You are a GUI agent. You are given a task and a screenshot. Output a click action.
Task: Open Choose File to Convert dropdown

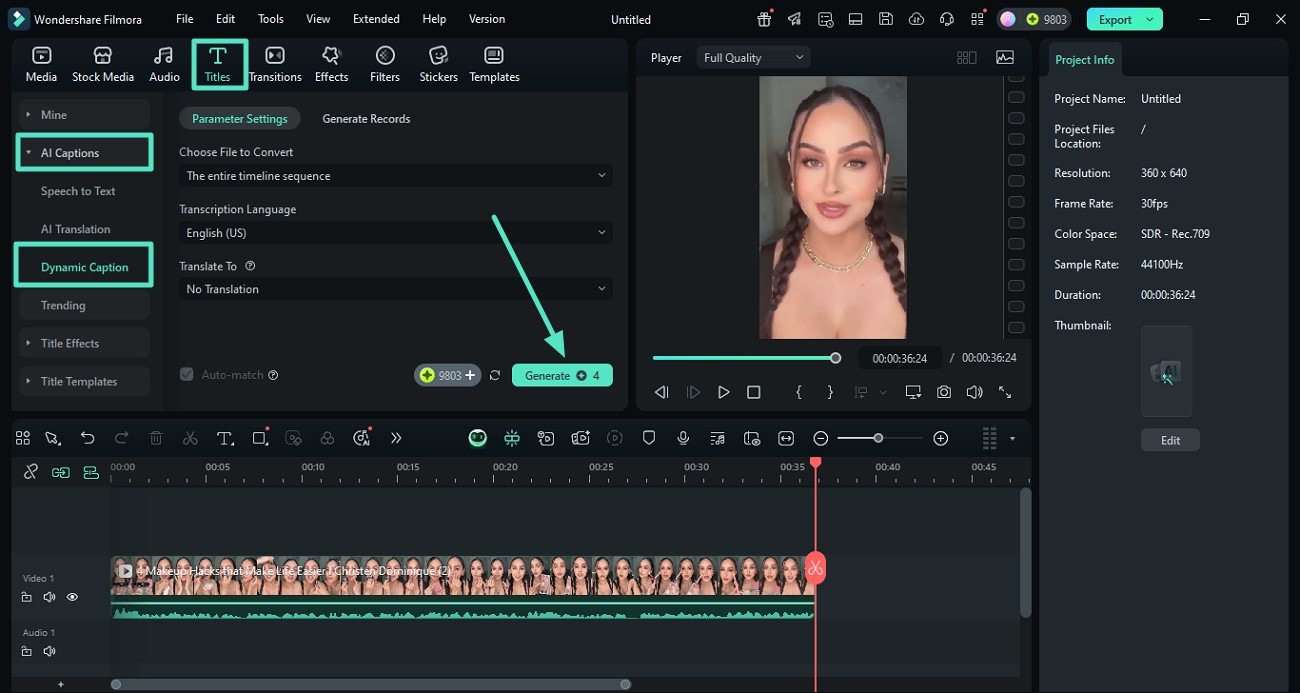pyautogui.click(x=396, y=175)
